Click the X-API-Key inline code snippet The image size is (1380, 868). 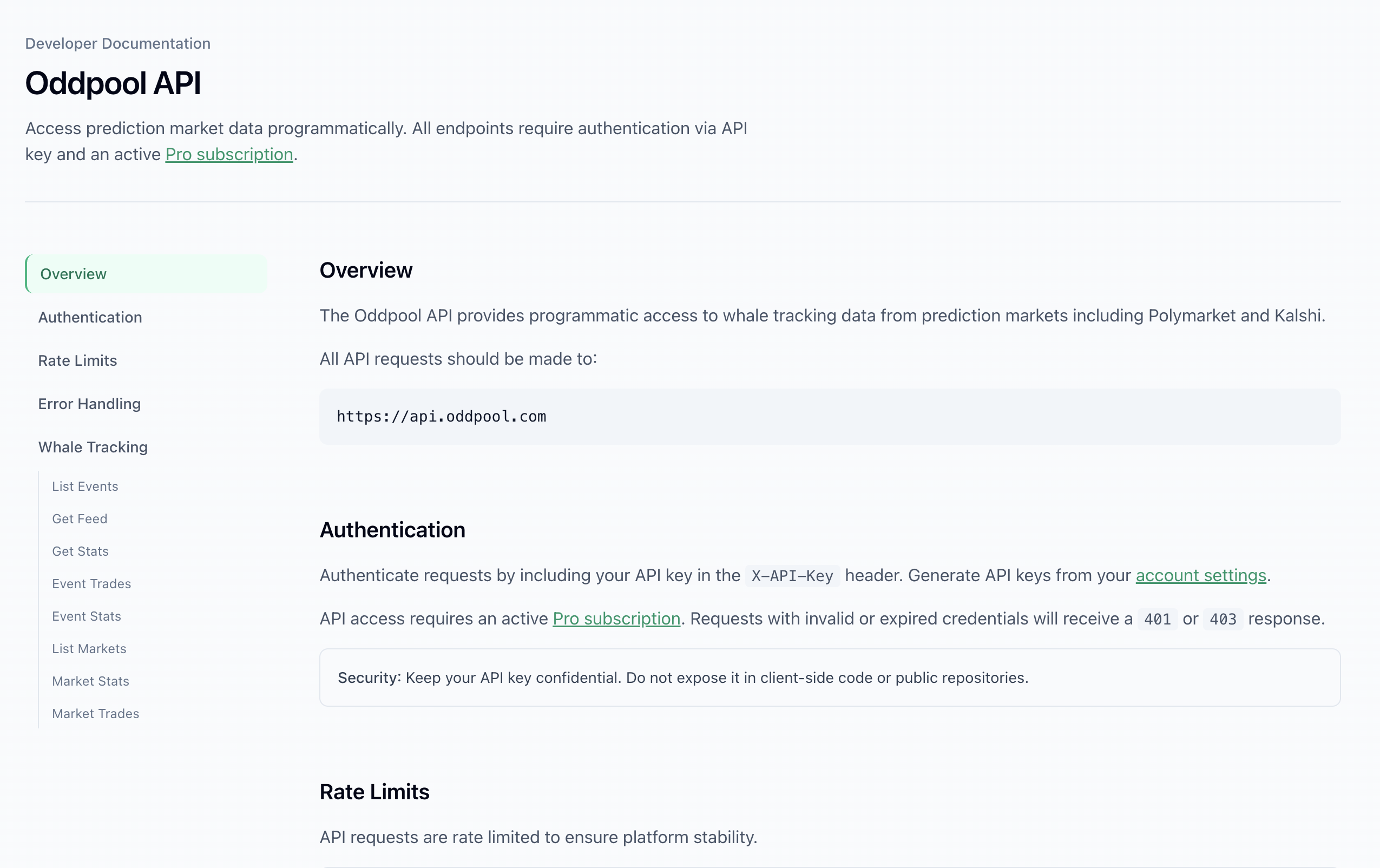coord(792,576)
